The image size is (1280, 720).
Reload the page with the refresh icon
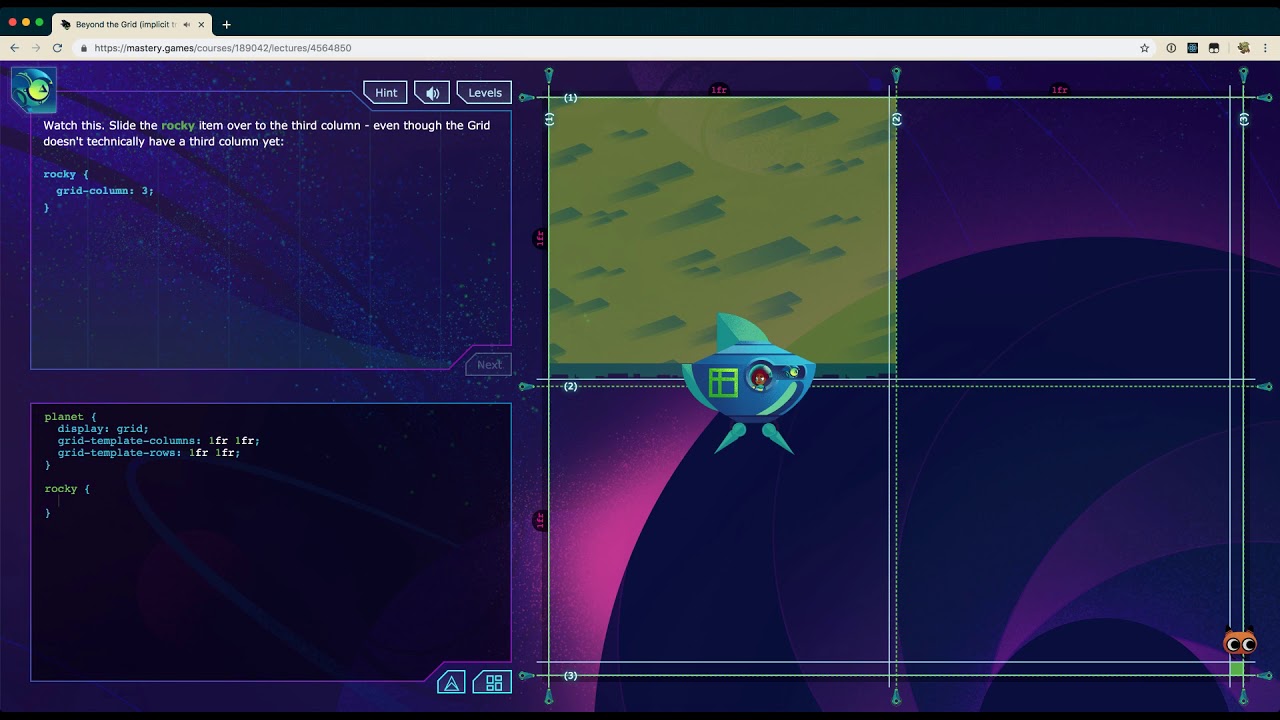(58, 47)
